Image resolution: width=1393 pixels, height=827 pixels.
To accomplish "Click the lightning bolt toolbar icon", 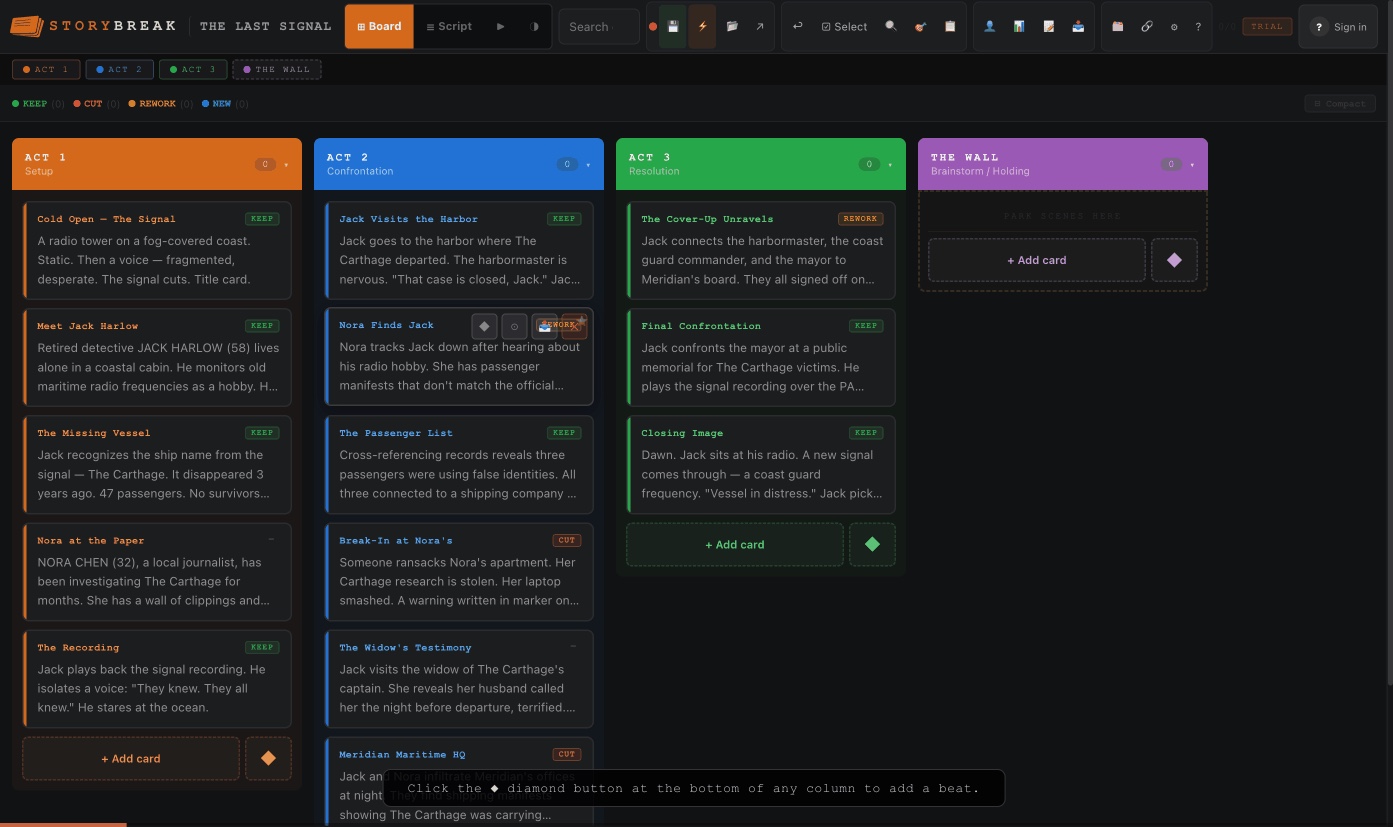I will point(702,27).
